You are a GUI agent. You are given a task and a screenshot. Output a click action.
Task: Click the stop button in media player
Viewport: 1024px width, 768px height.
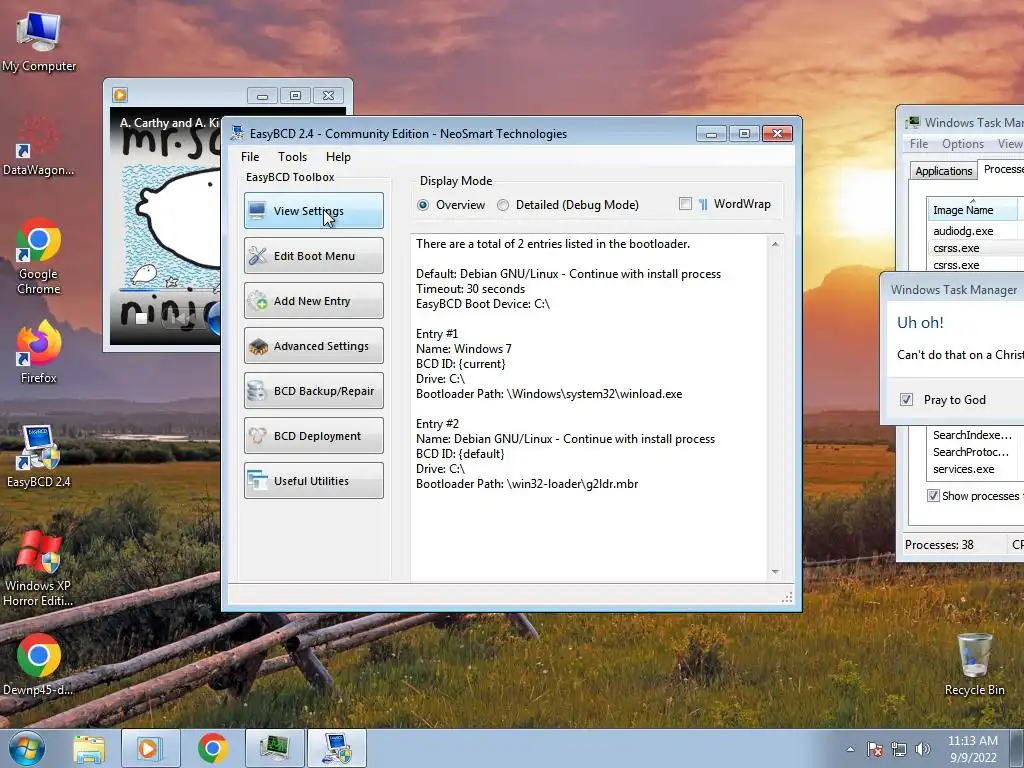pos(141,319)
